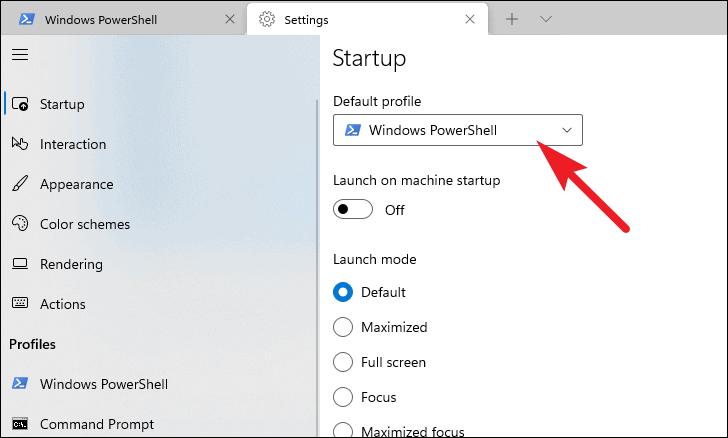Close the Windows PowerShell tab
Viewport: 728px width, 438px height.
tap(230, 19)
